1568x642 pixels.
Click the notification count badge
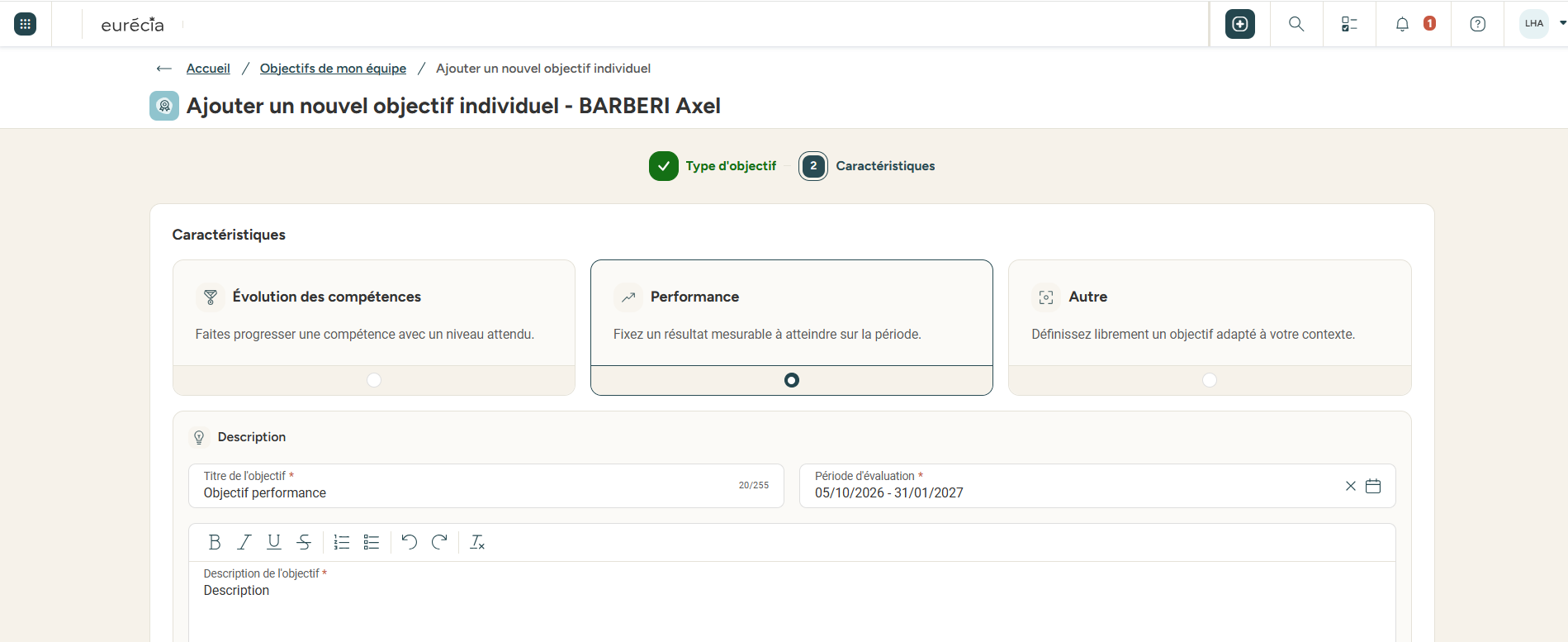pos(1430,24)
